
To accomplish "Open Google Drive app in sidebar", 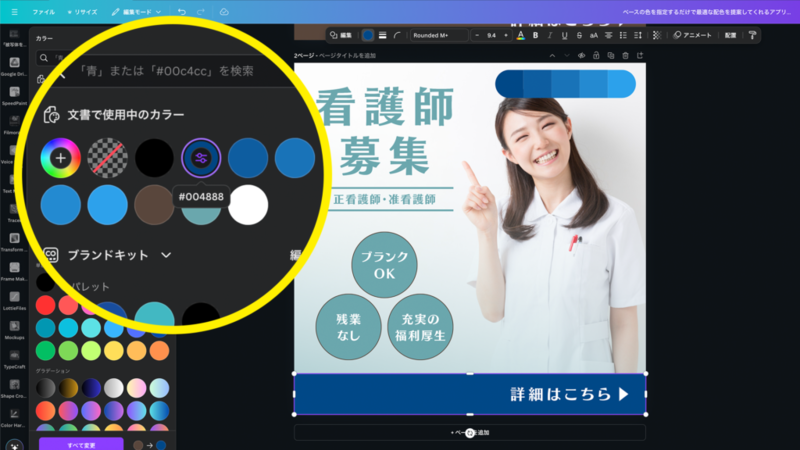I will tap(14, 66).
